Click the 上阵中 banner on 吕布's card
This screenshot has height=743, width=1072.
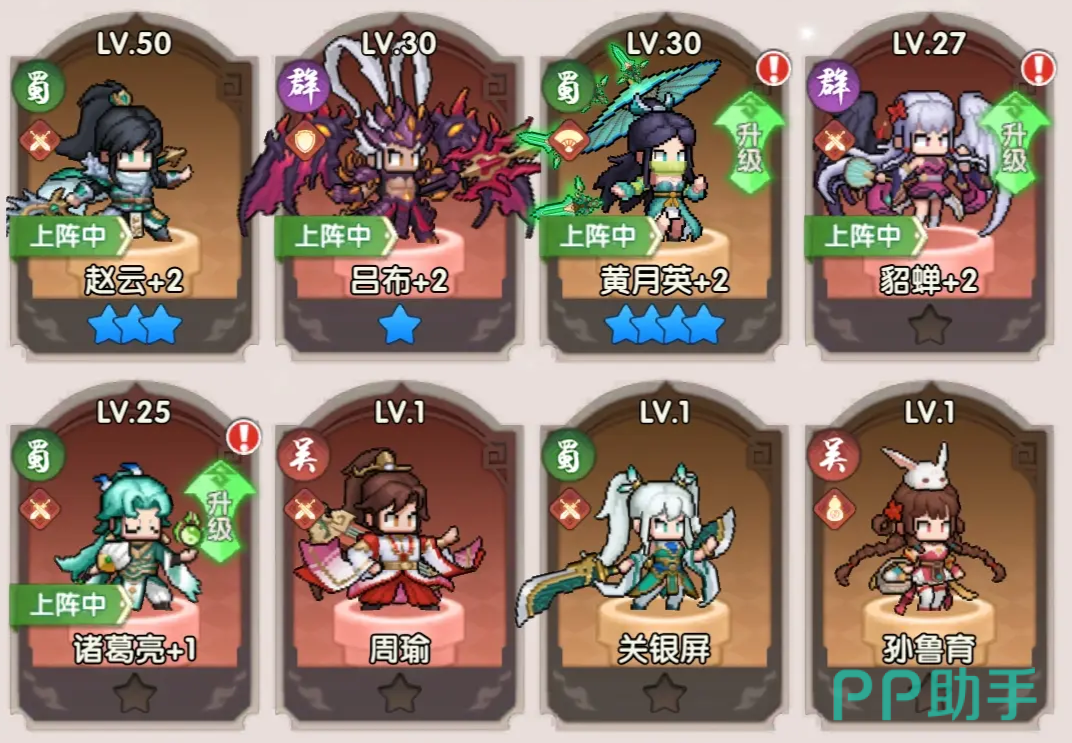tap(336, 236)
